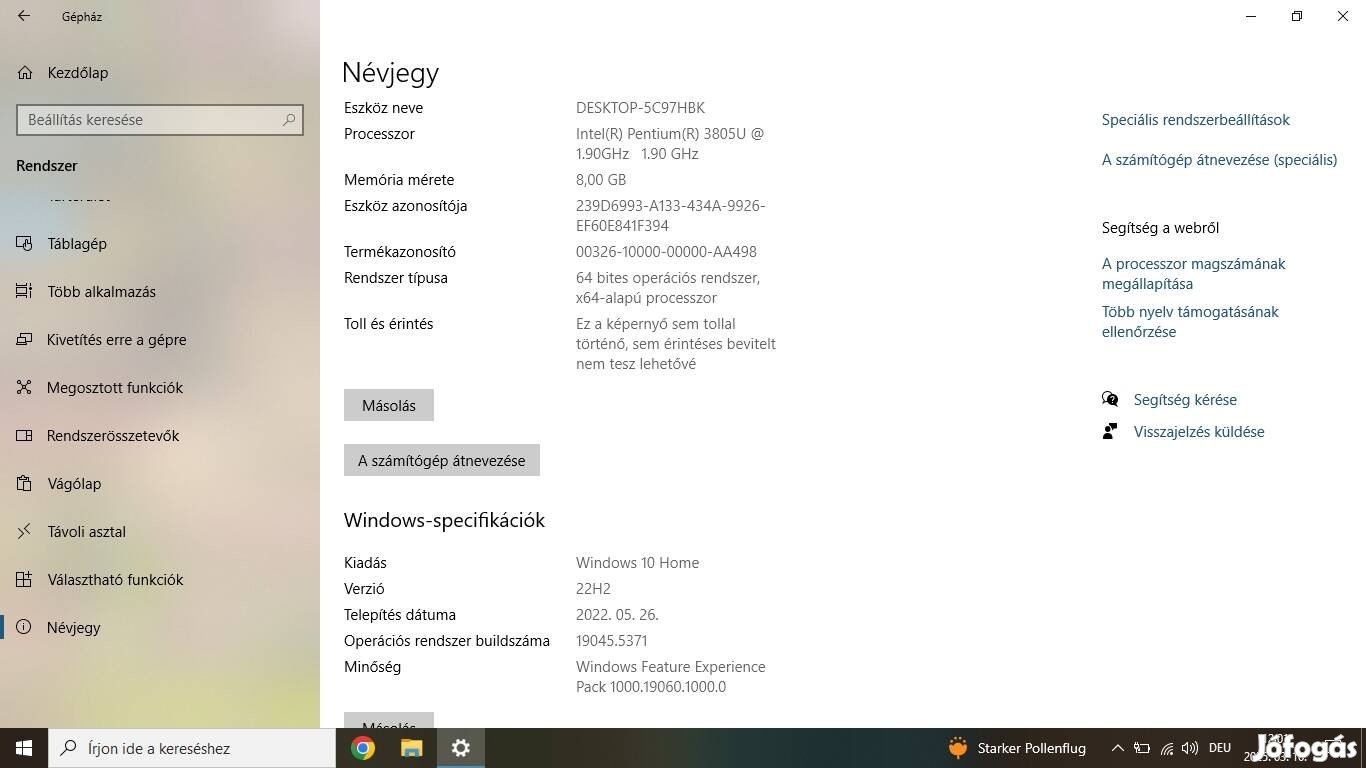Open Megosztott funkciók settings page
The width and height of the screenshot is (1366, 768).
tap(160, 387)
